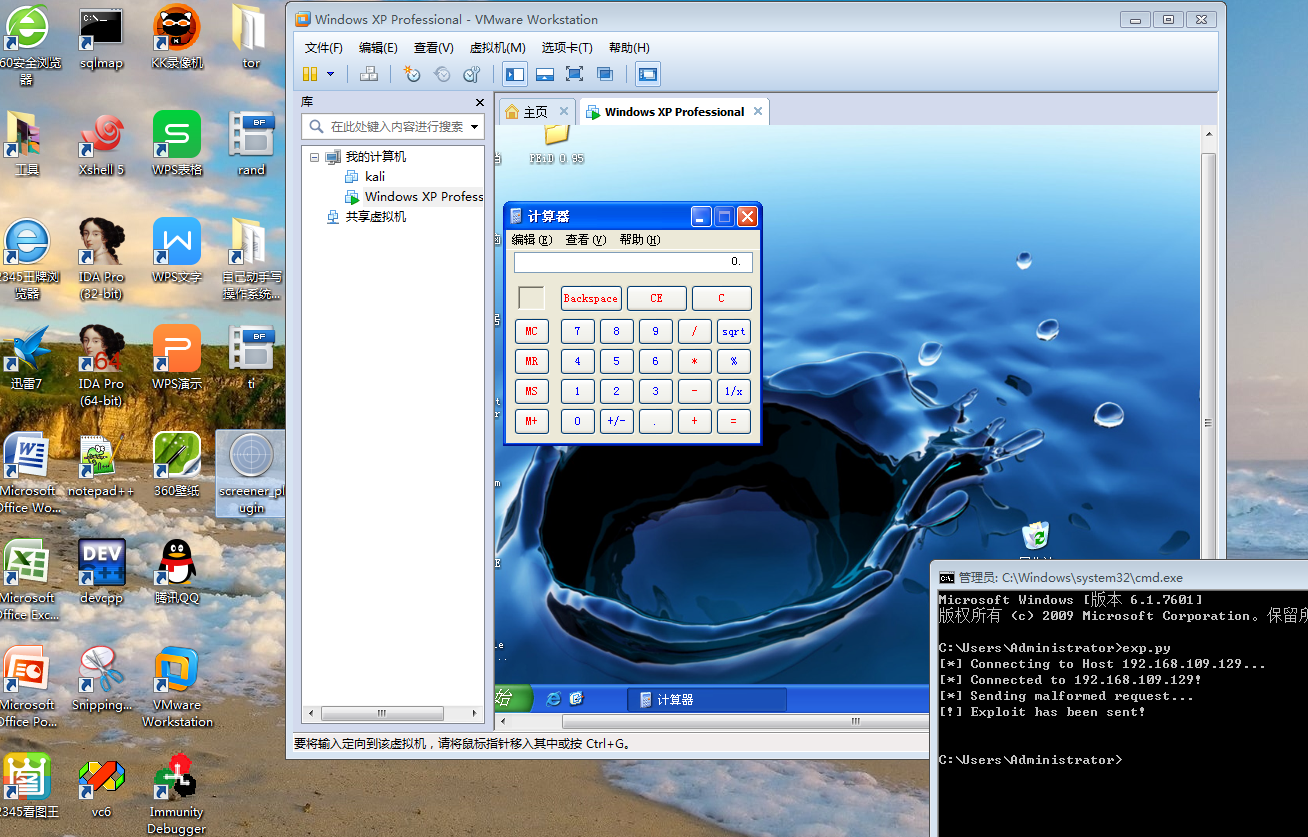Select 共享虚拟机 in the library
The width and height of the screenshot is (1308, 837).
366,216
